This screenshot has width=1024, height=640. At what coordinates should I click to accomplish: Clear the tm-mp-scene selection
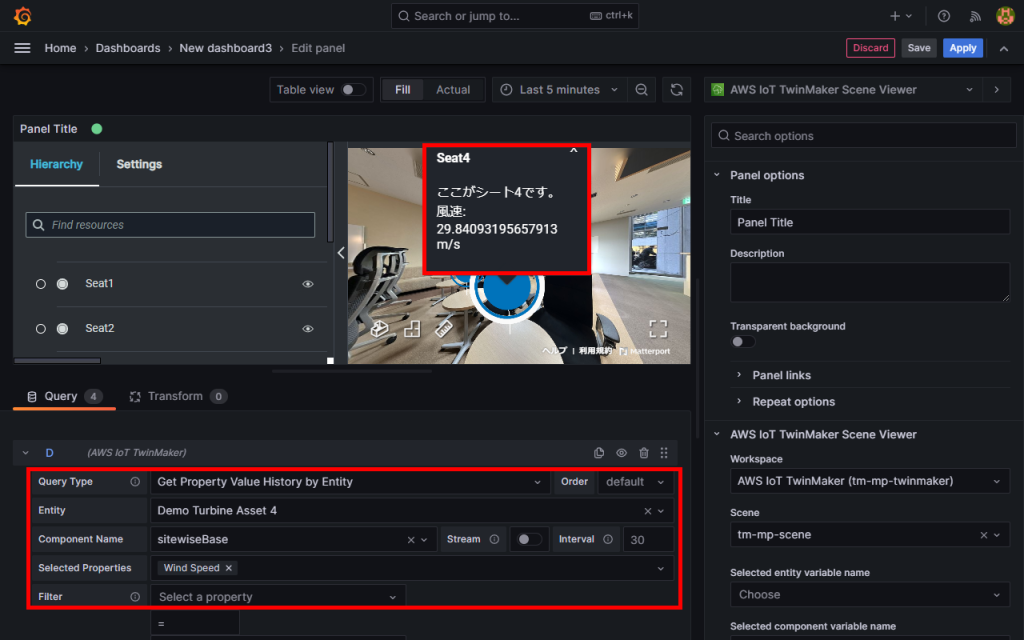984,535
